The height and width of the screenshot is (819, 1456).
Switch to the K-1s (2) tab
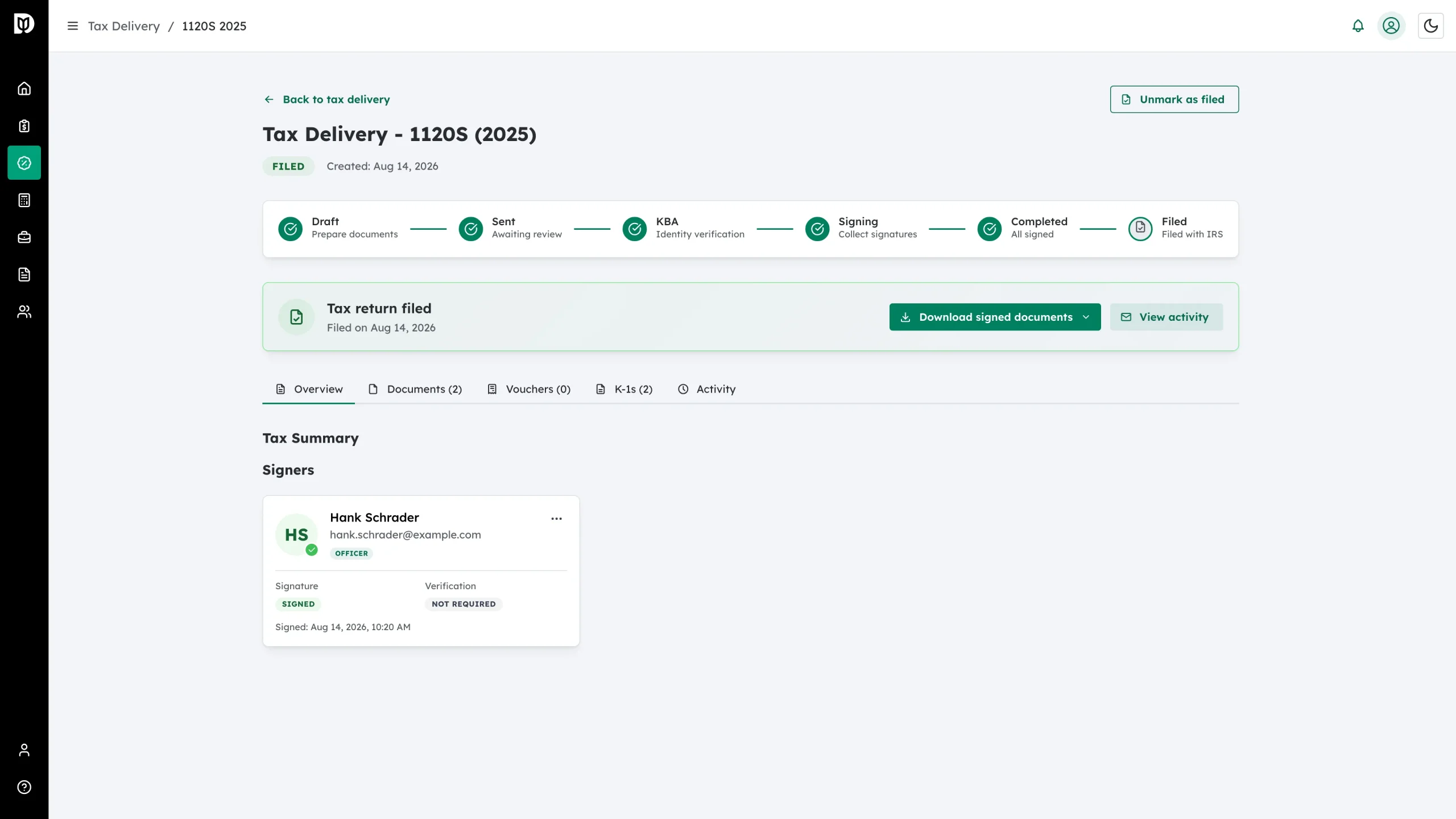coord(624,389)
